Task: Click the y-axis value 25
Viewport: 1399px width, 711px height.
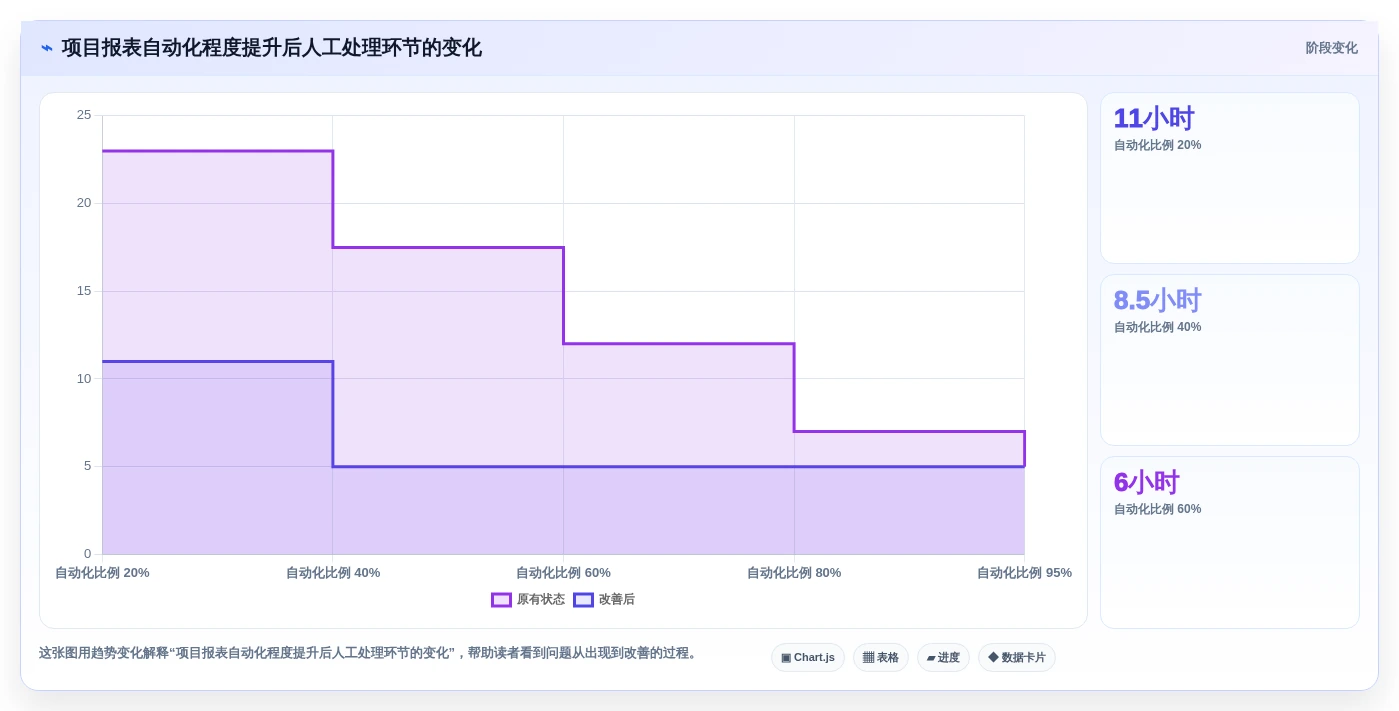Action: [x=84, y=115]
